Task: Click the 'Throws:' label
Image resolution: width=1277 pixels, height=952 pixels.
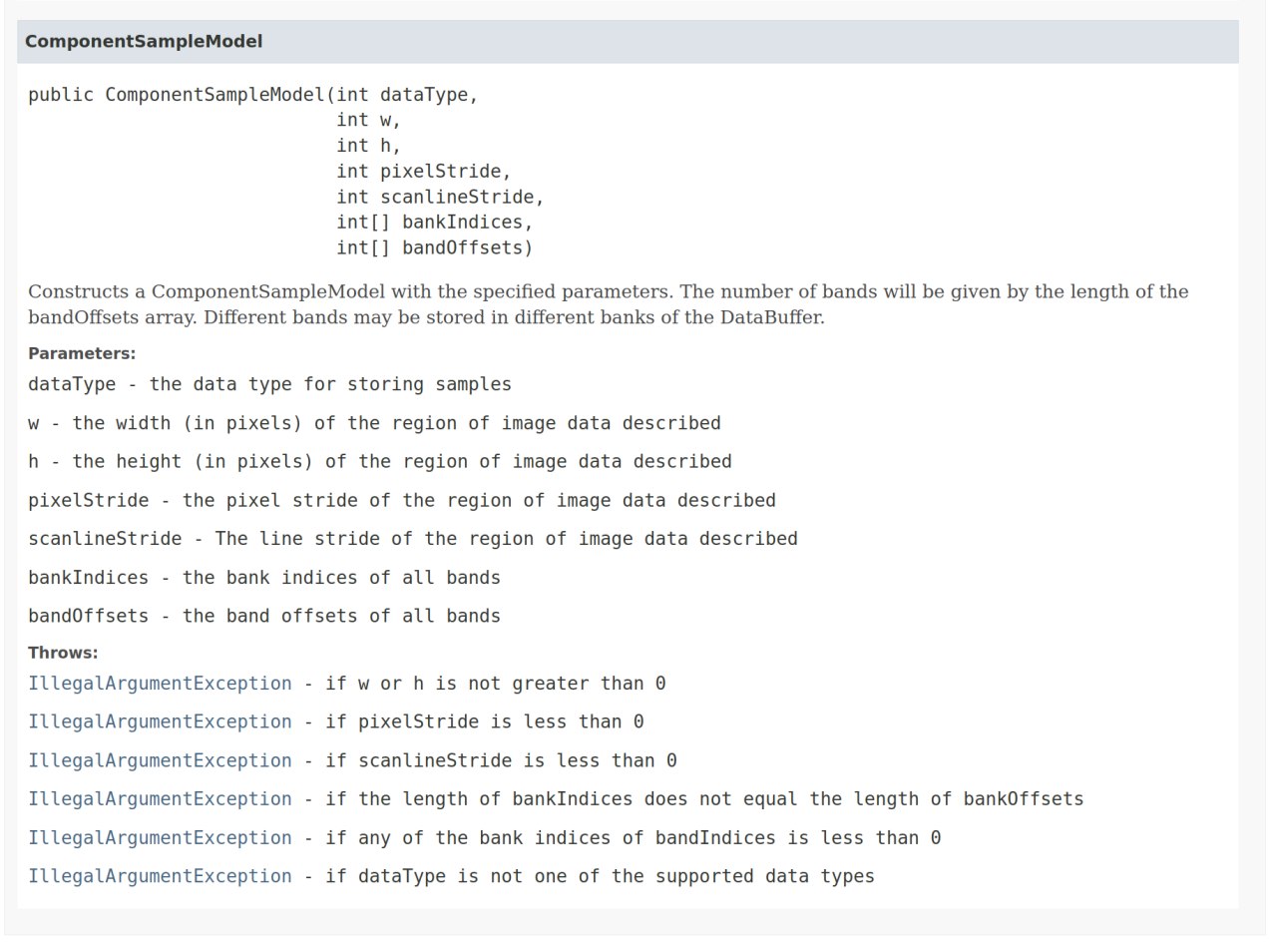Action: point(63,653)
